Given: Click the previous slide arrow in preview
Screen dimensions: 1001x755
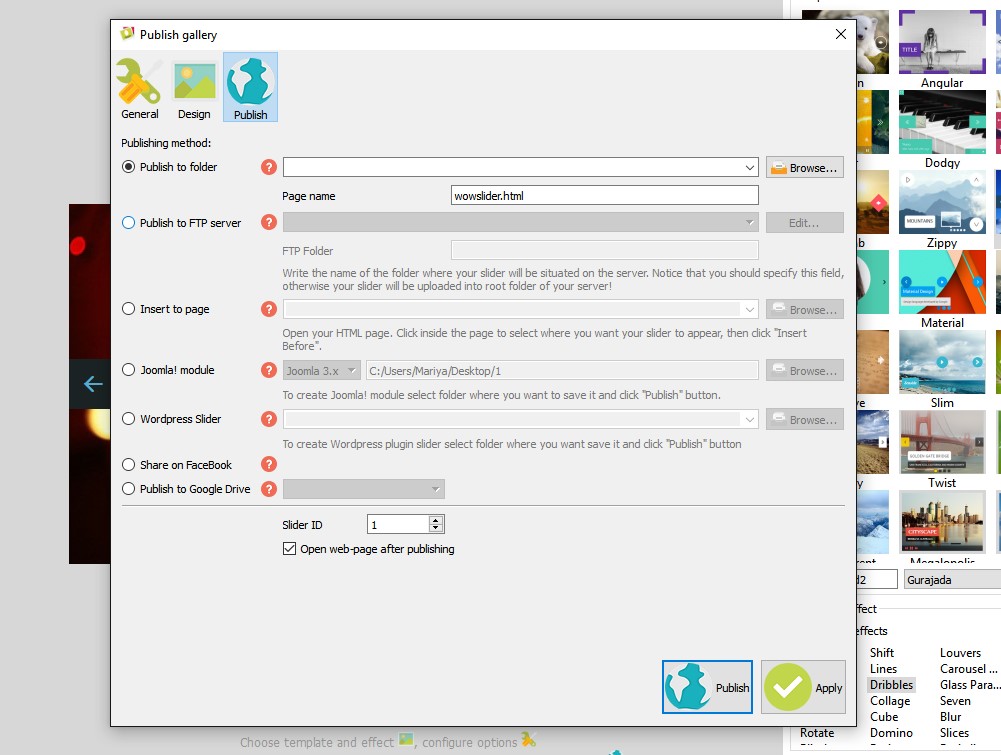Looking at the screenshot, I should click(93, 384).
